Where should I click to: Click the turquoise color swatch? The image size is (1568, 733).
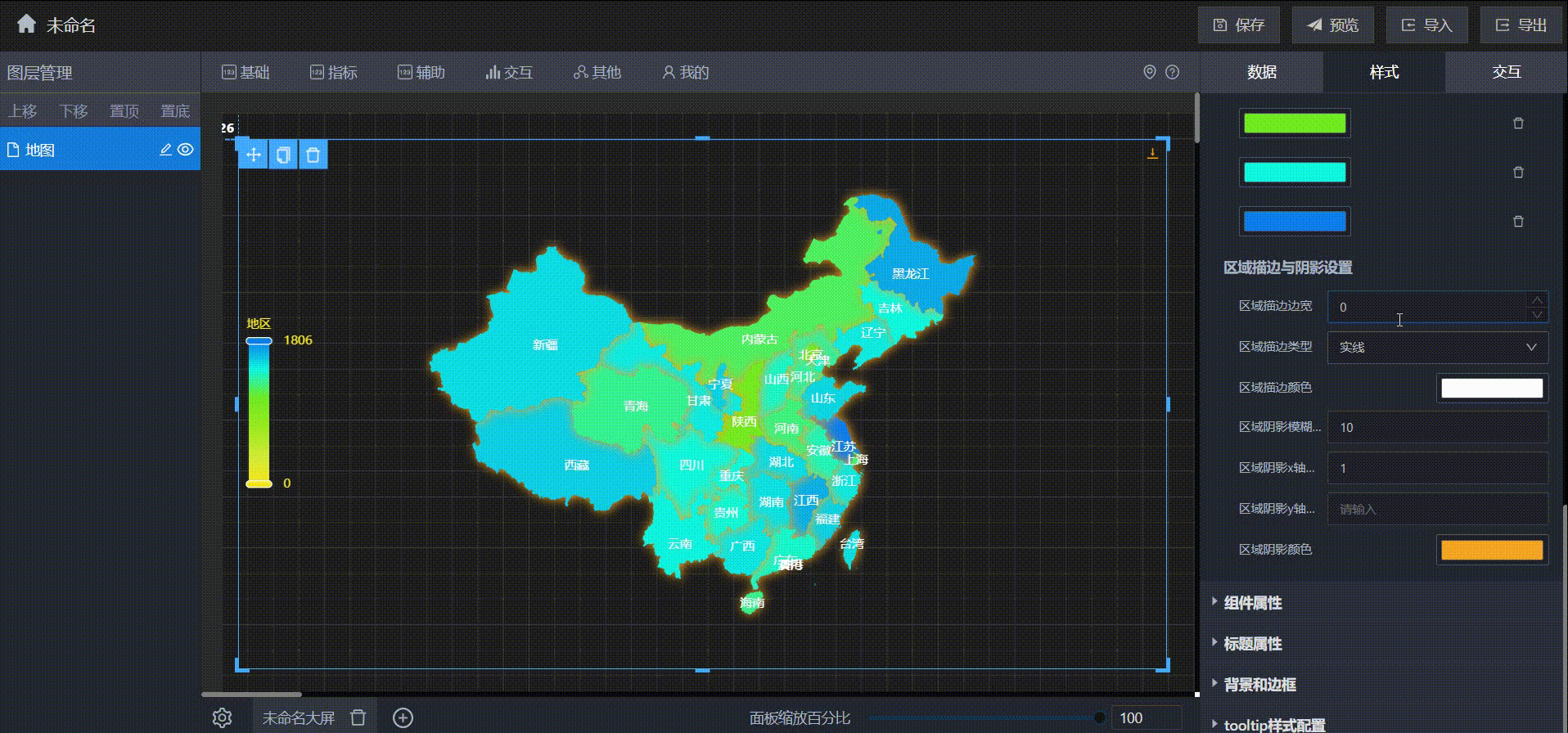pos(1295,173)
